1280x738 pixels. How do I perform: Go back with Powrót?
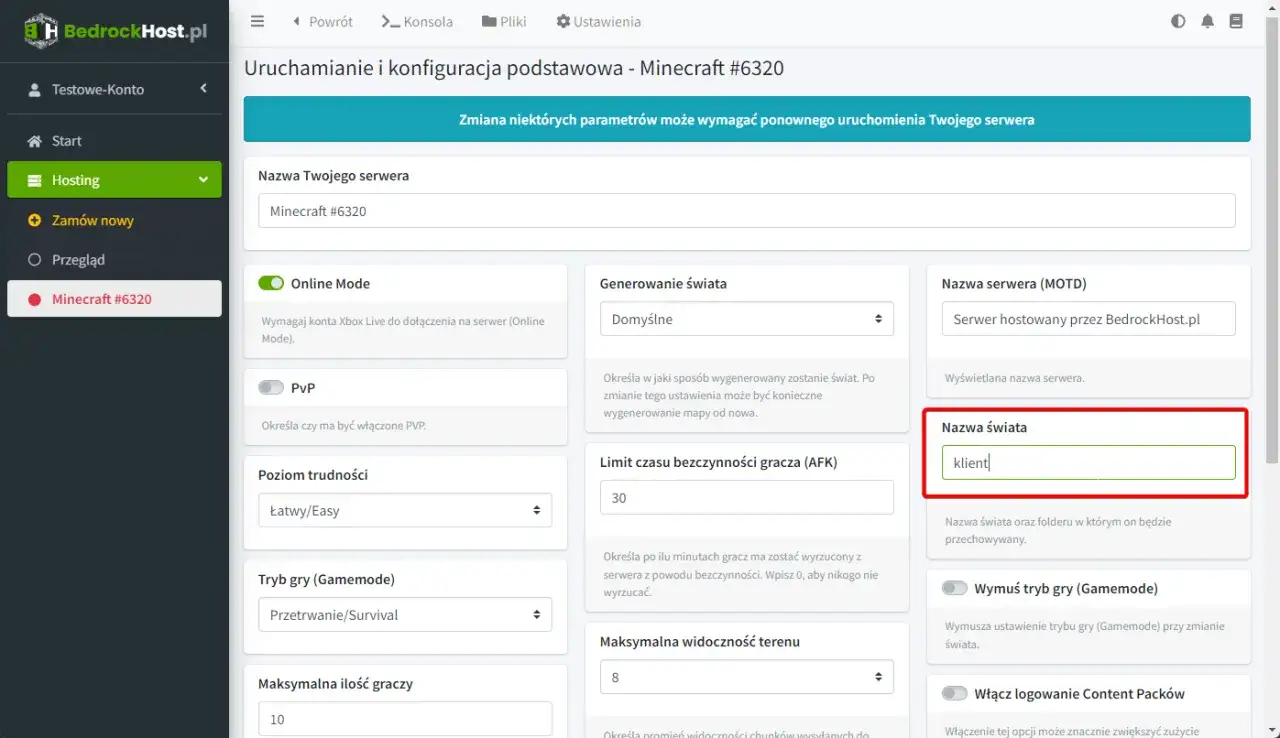[322, 21]
